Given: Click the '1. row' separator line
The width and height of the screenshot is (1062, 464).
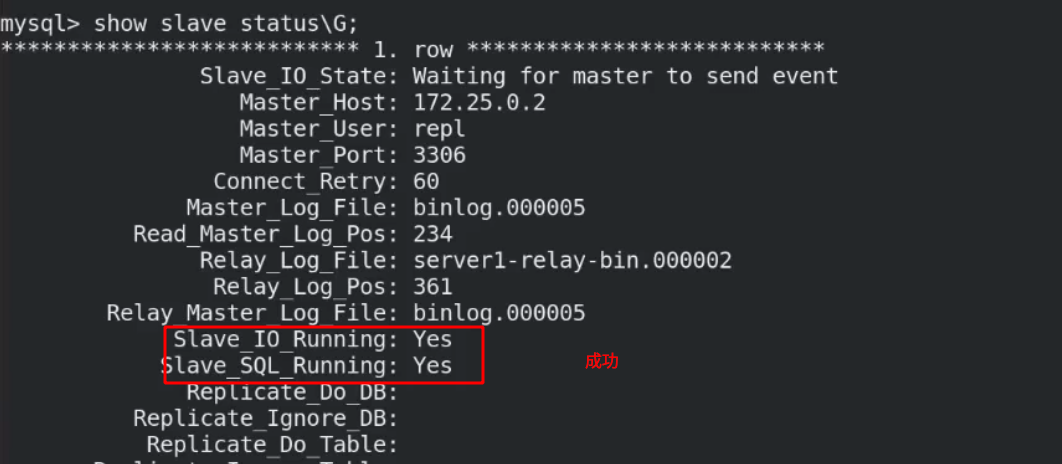Looking at the screenshot, I should point(412,49).
